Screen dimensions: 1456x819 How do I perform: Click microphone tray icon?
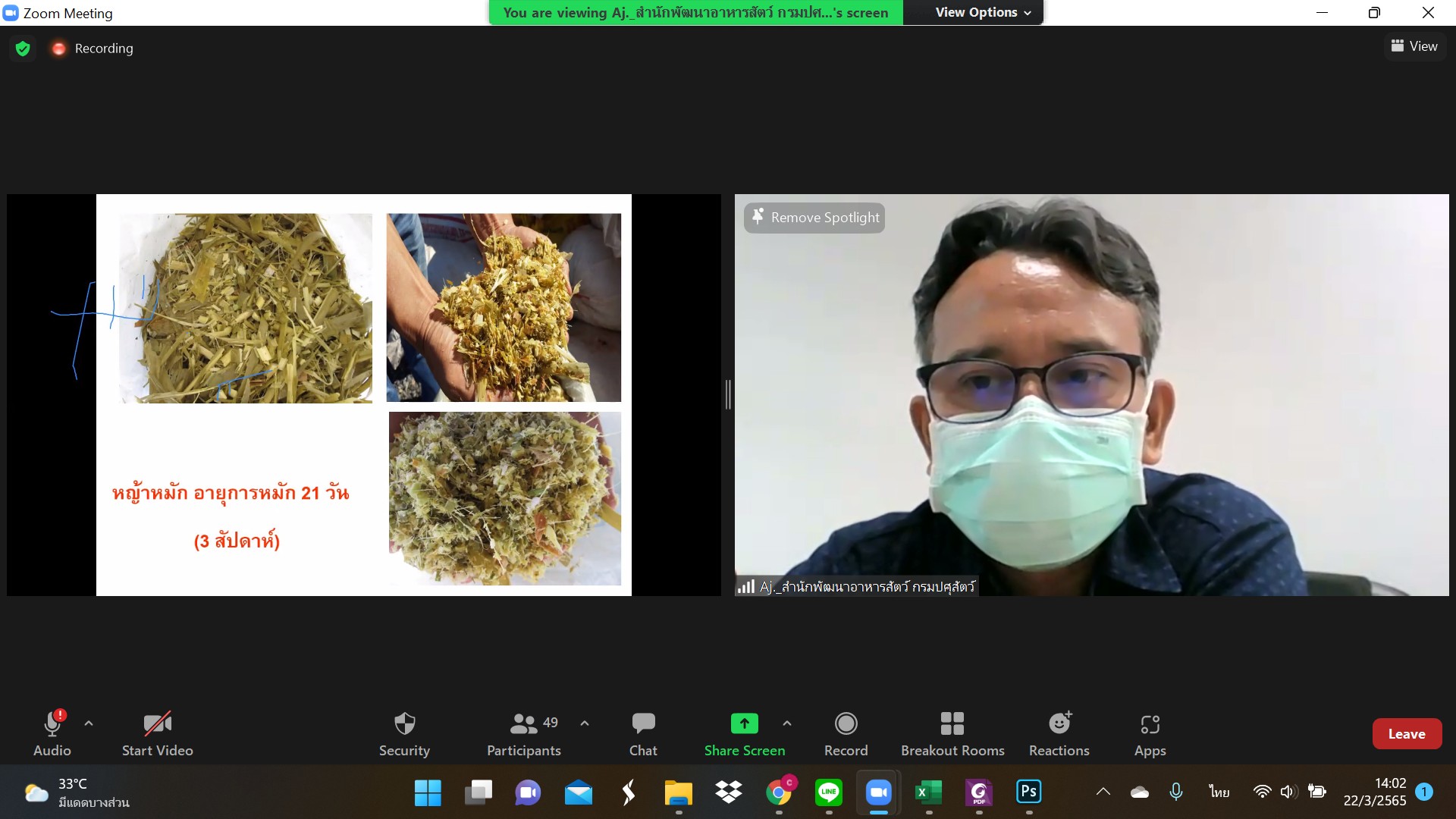click(x=1176, y=792)
